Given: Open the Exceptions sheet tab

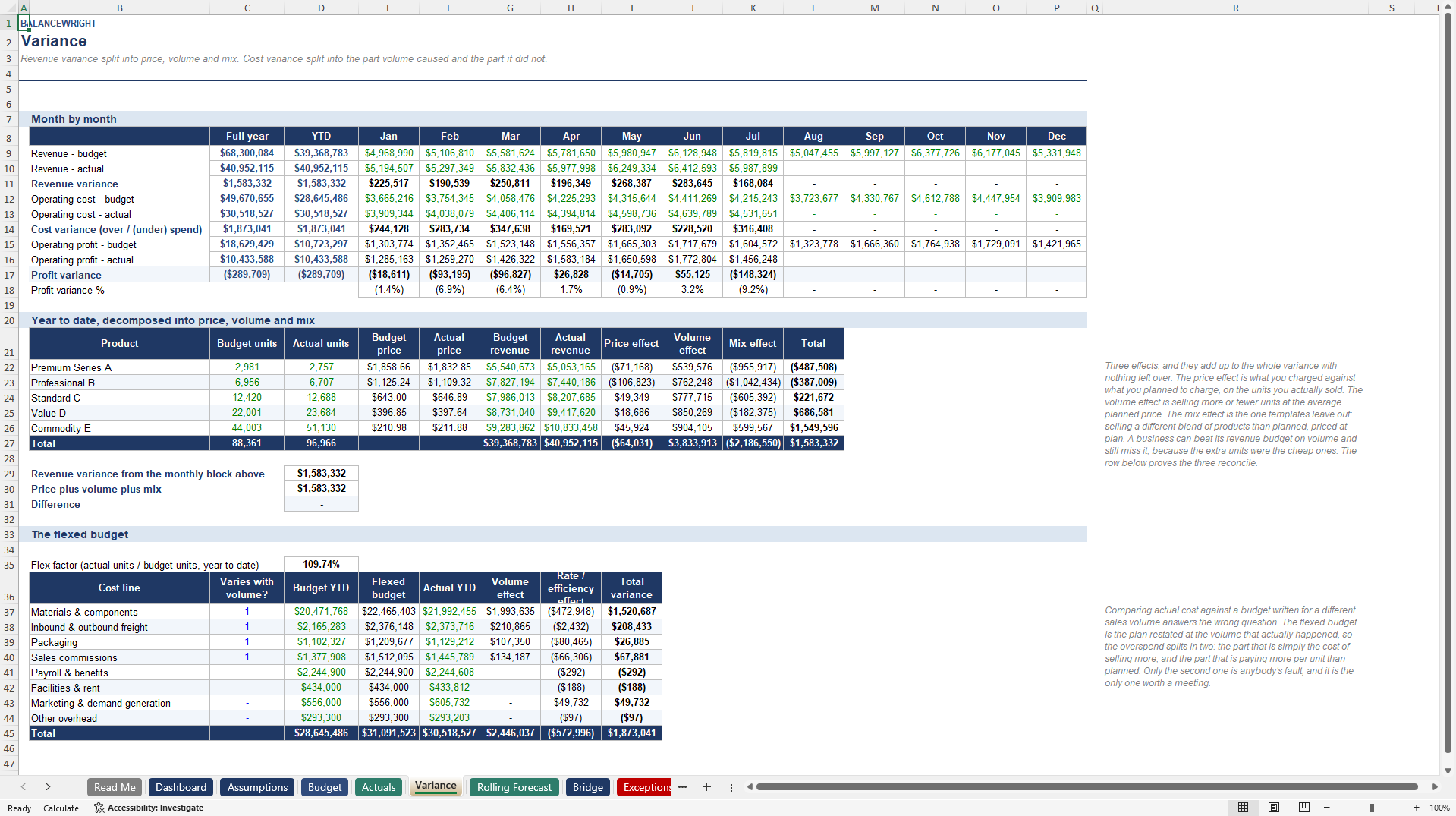Looking at the screenshot, I should click(644, 787).
